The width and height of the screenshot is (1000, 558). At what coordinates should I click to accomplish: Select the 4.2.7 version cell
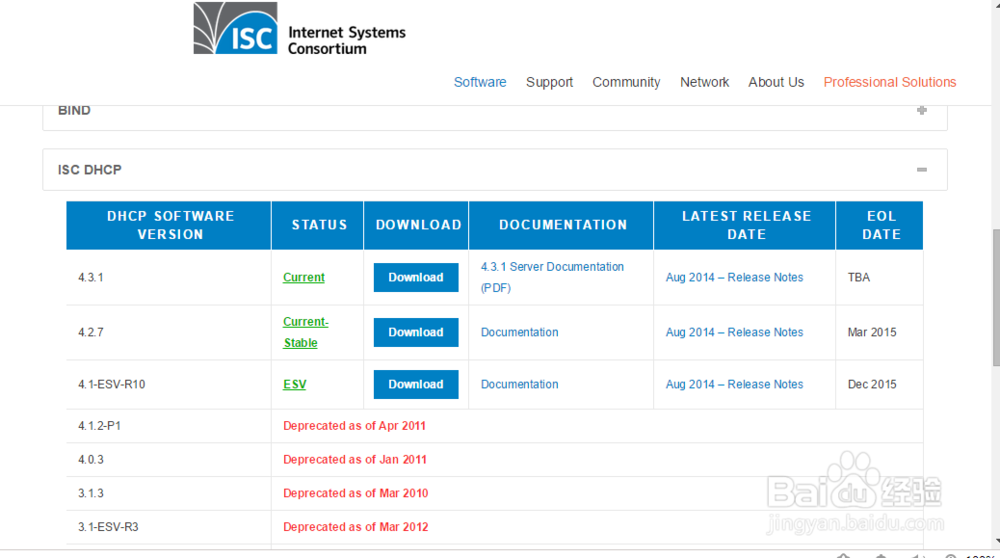(169, 332)
